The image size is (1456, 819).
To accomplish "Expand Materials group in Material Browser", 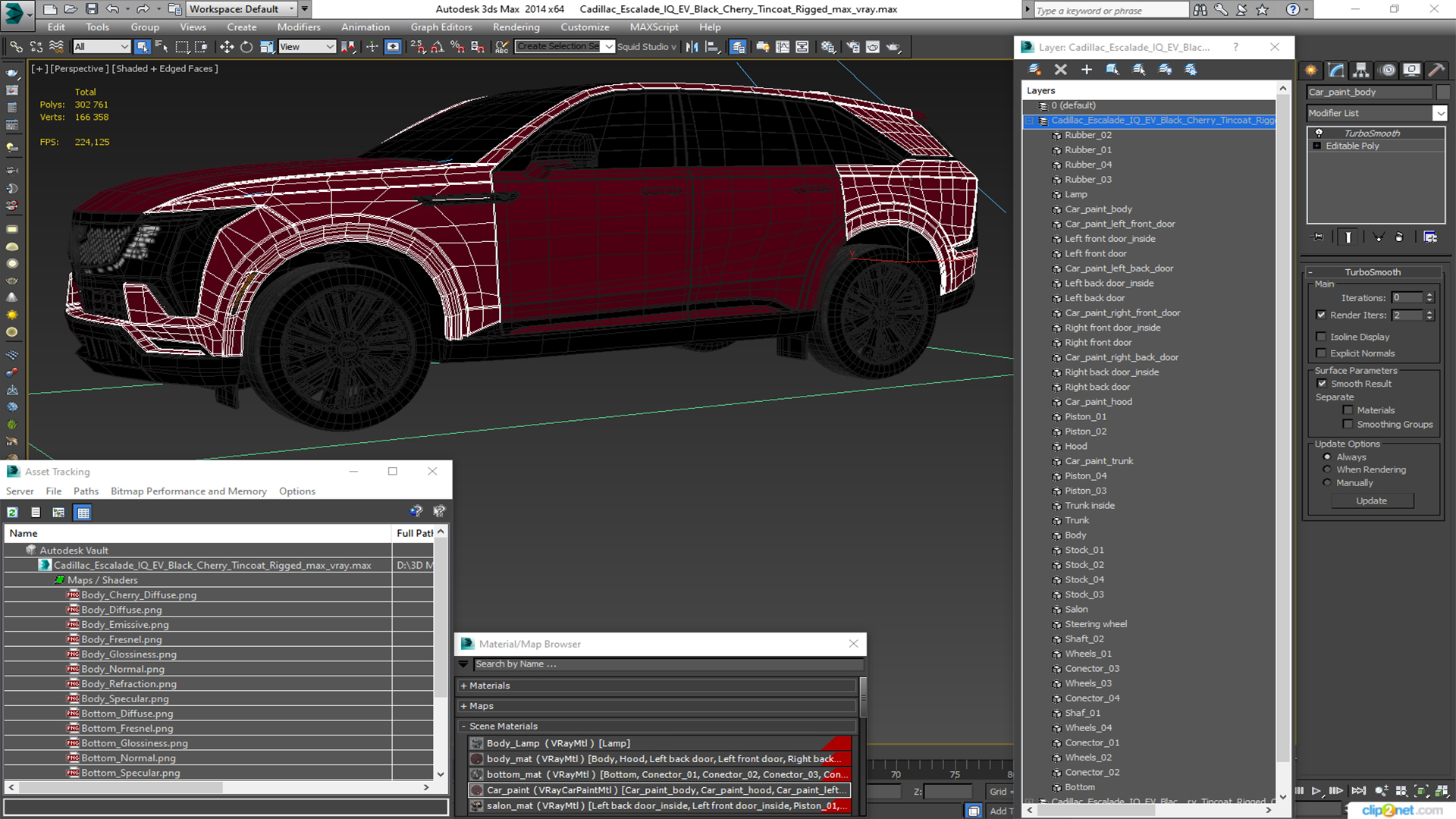I will point(463,686).
